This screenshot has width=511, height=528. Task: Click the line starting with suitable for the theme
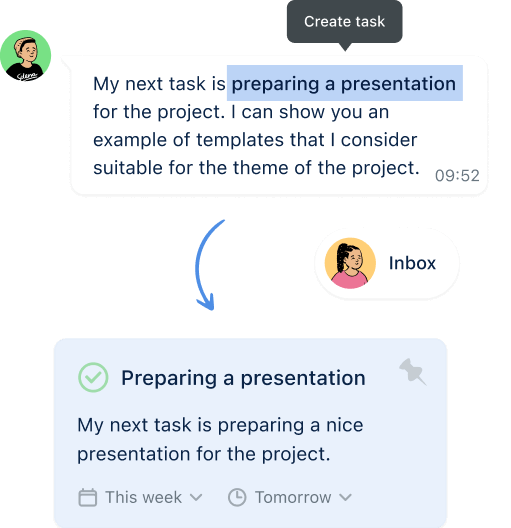(256, 168)
